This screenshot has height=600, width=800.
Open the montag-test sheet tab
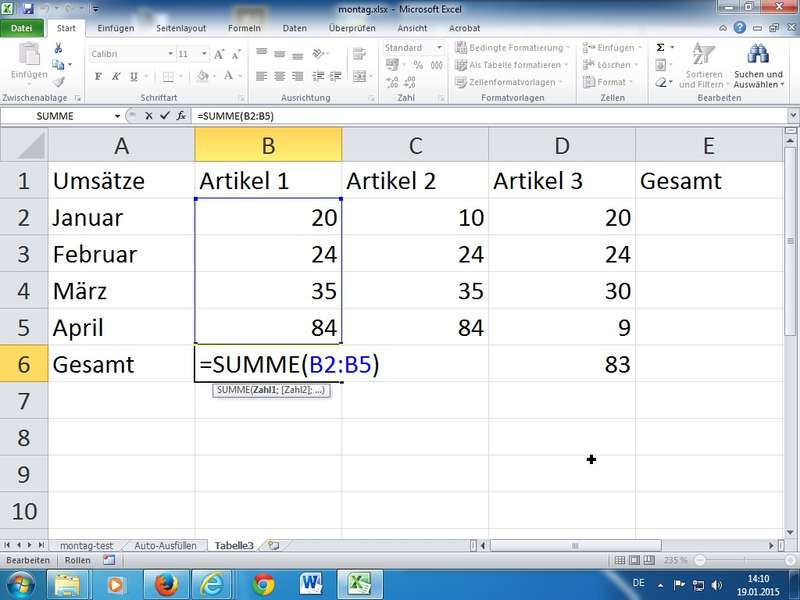click(85, 546)
